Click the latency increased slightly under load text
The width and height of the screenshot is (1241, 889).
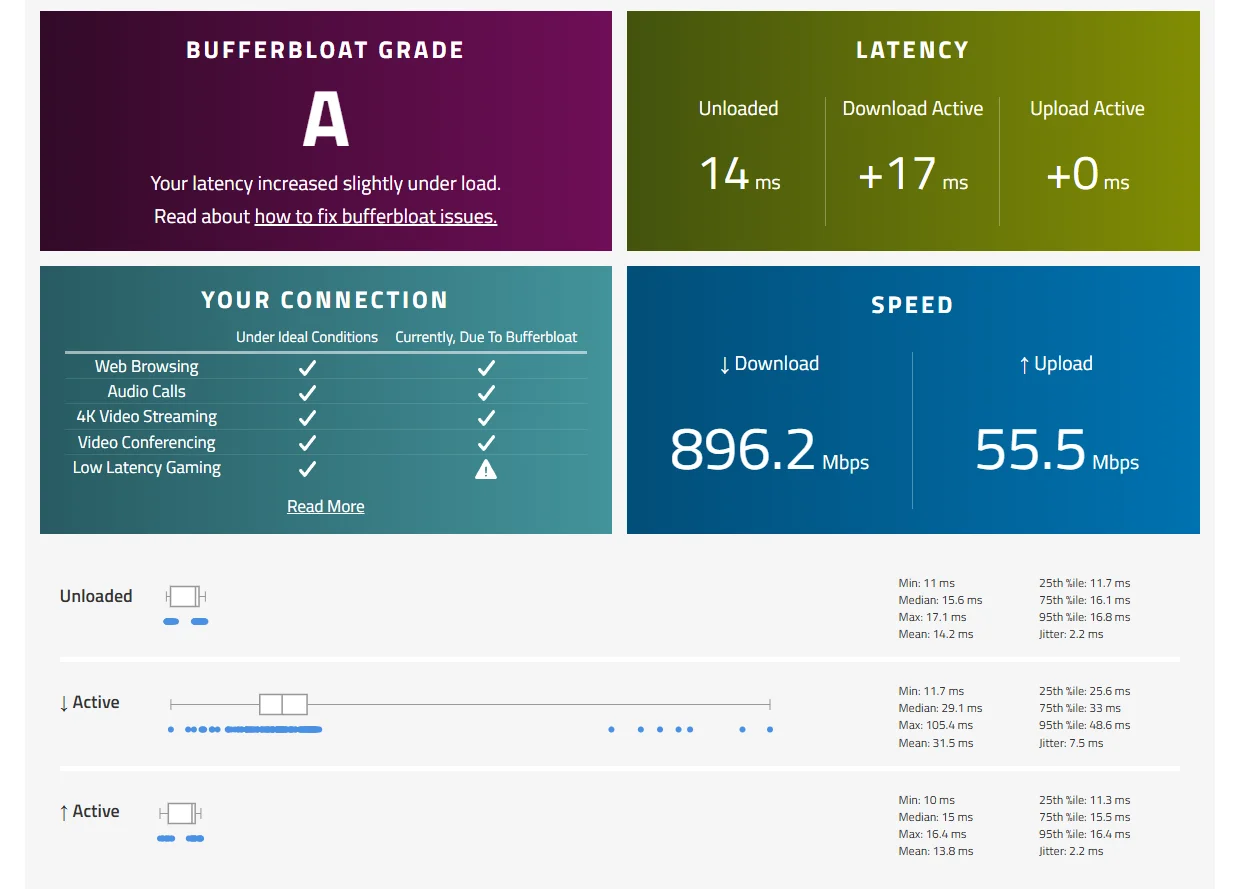tap(325, 184)
